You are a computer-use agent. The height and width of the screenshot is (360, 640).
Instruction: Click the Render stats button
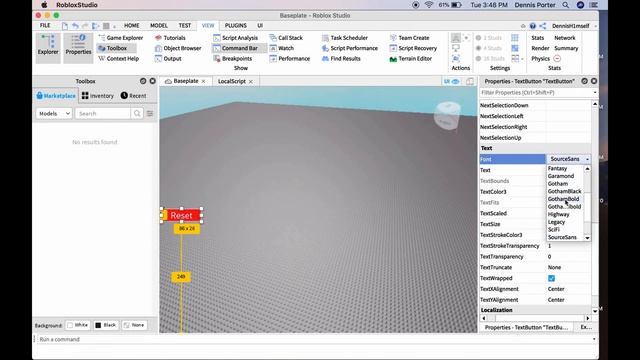(540, 48)
